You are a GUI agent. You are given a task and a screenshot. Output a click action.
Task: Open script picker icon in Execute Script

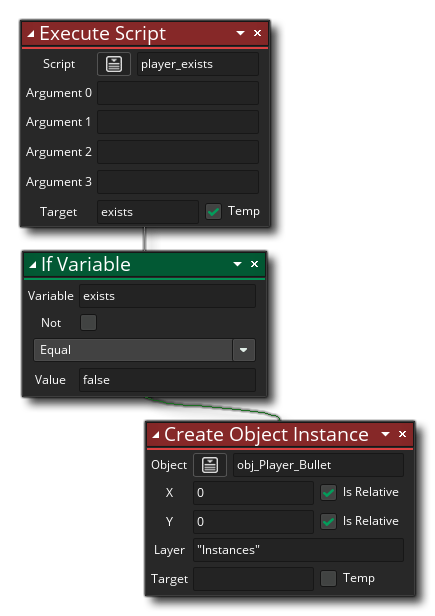(114, 64)
